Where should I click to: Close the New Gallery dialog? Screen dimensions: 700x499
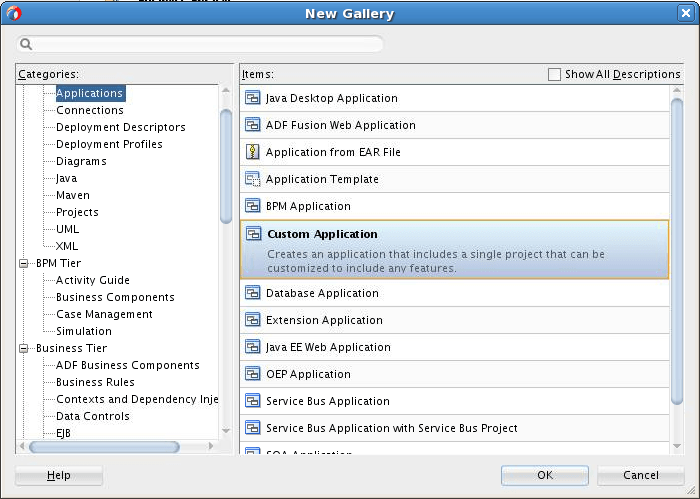click(686, 13)
